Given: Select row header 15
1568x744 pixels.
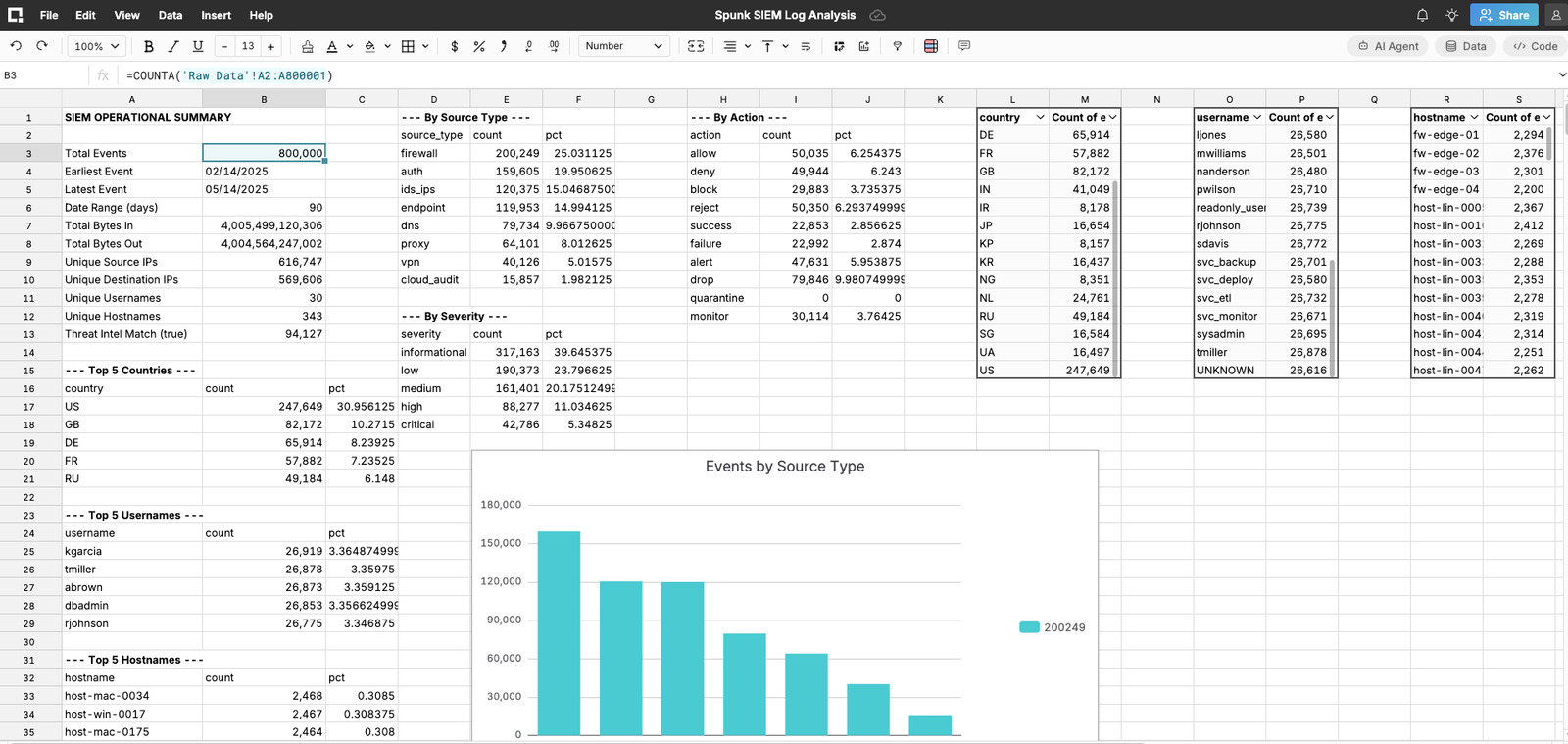Looking at the screenshot, I should tap(29, 371).
